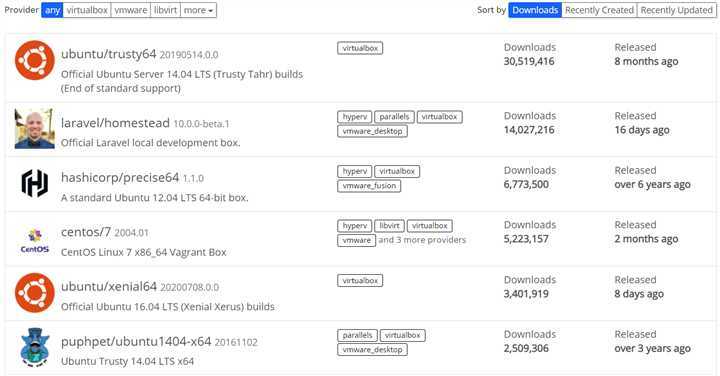Open the puphpet/ubuntu1404-x64 box page
Screen dimensions: 720x376
coord(136,342)
